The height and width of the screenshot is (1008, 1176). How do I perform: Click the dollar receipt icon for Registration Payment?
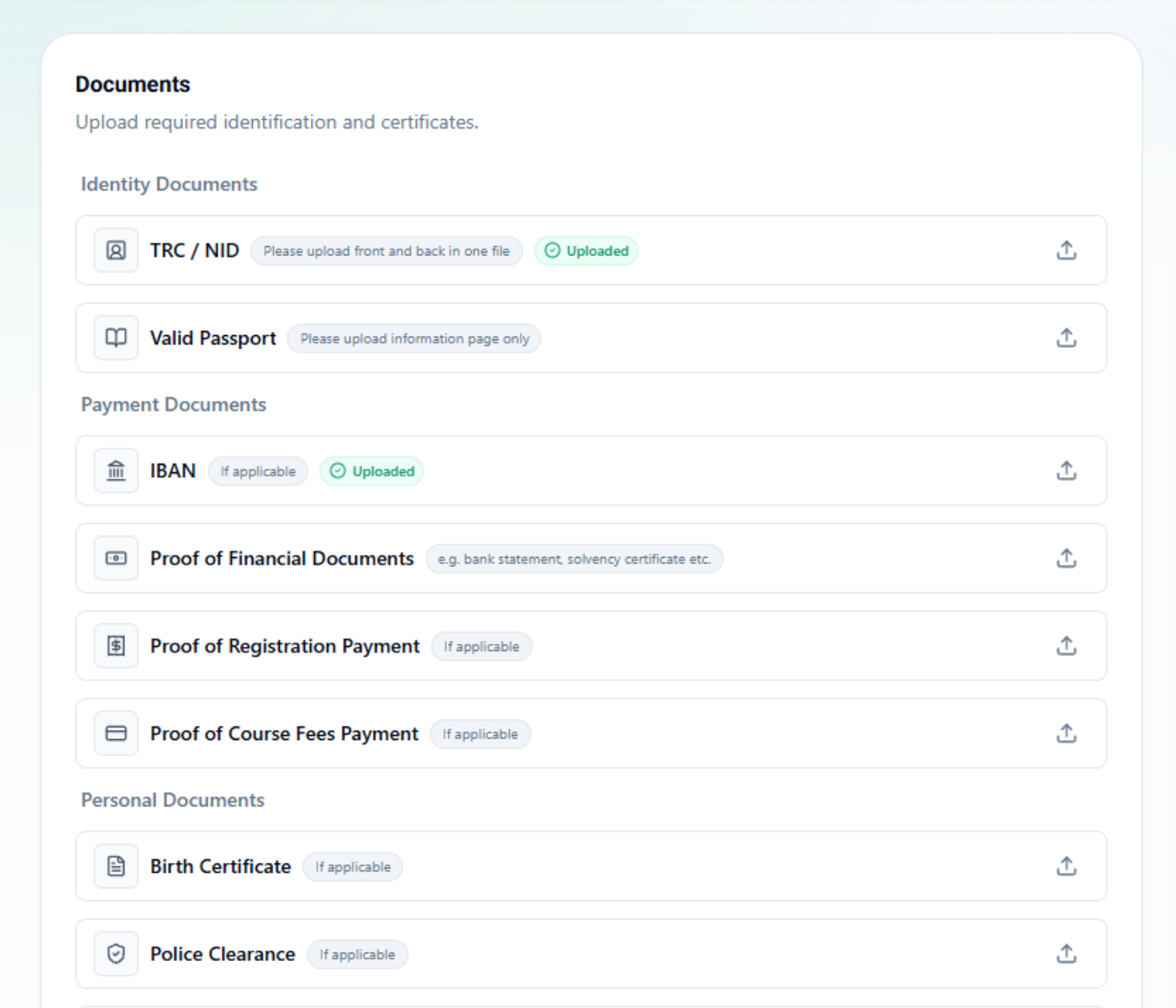(x=116, y=646)
